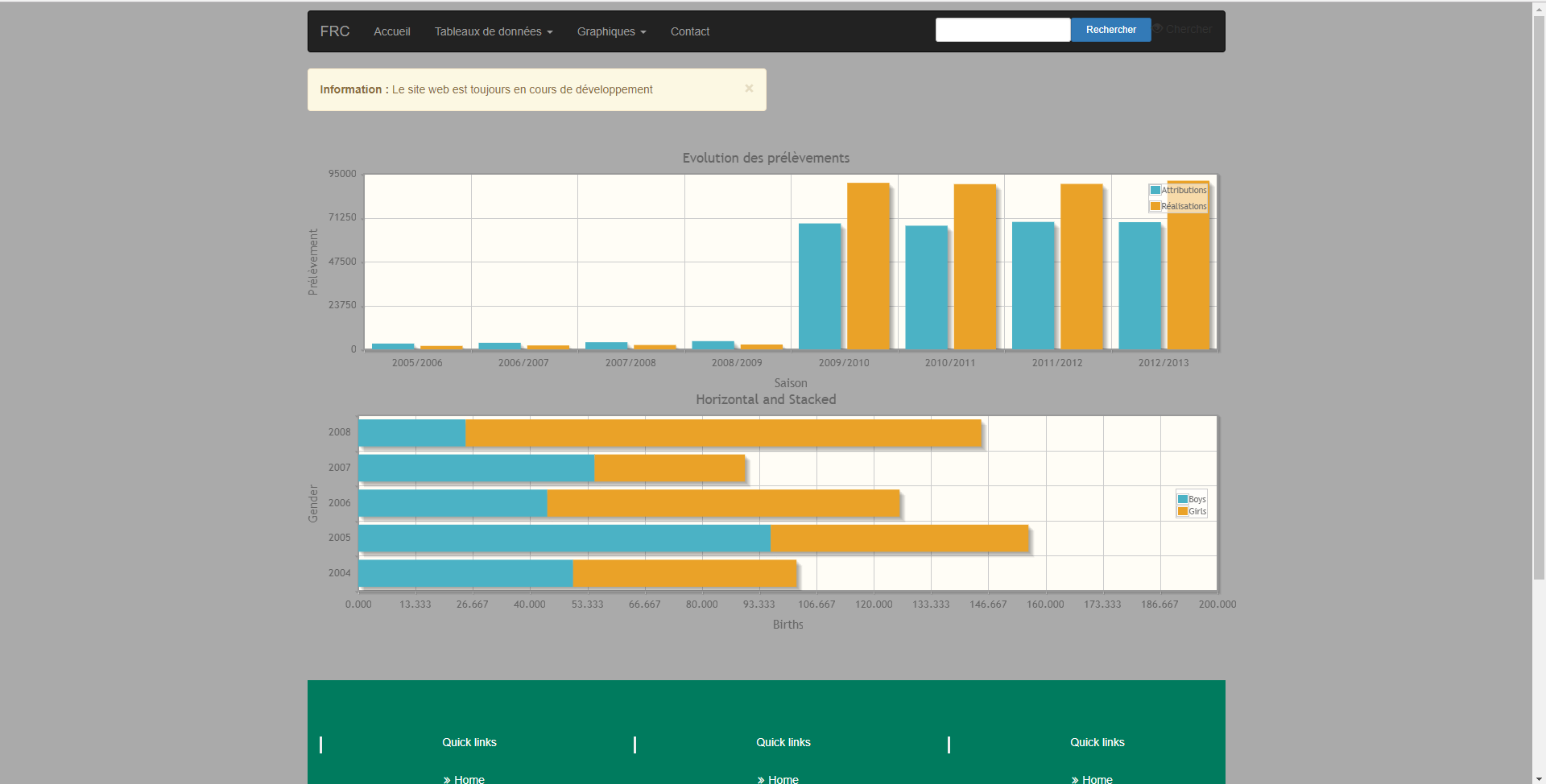
Task: Focus the search input field
Action: (1003, 30)
